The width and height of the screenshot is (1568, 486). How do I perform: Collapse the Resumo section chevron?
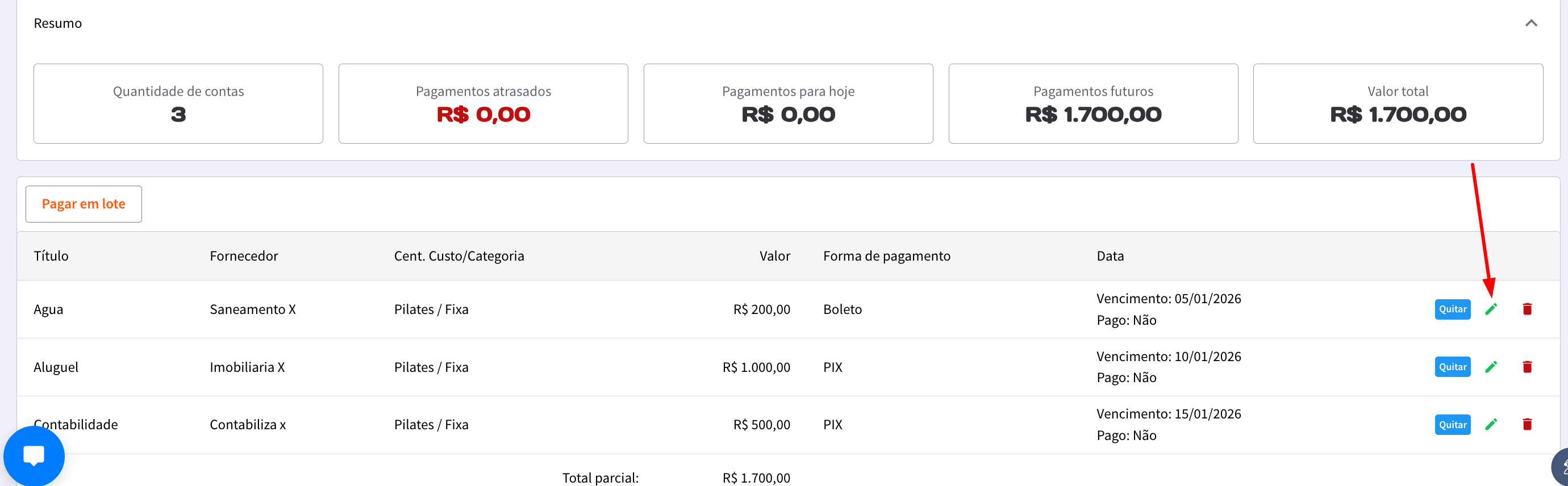coord(1531,23)
